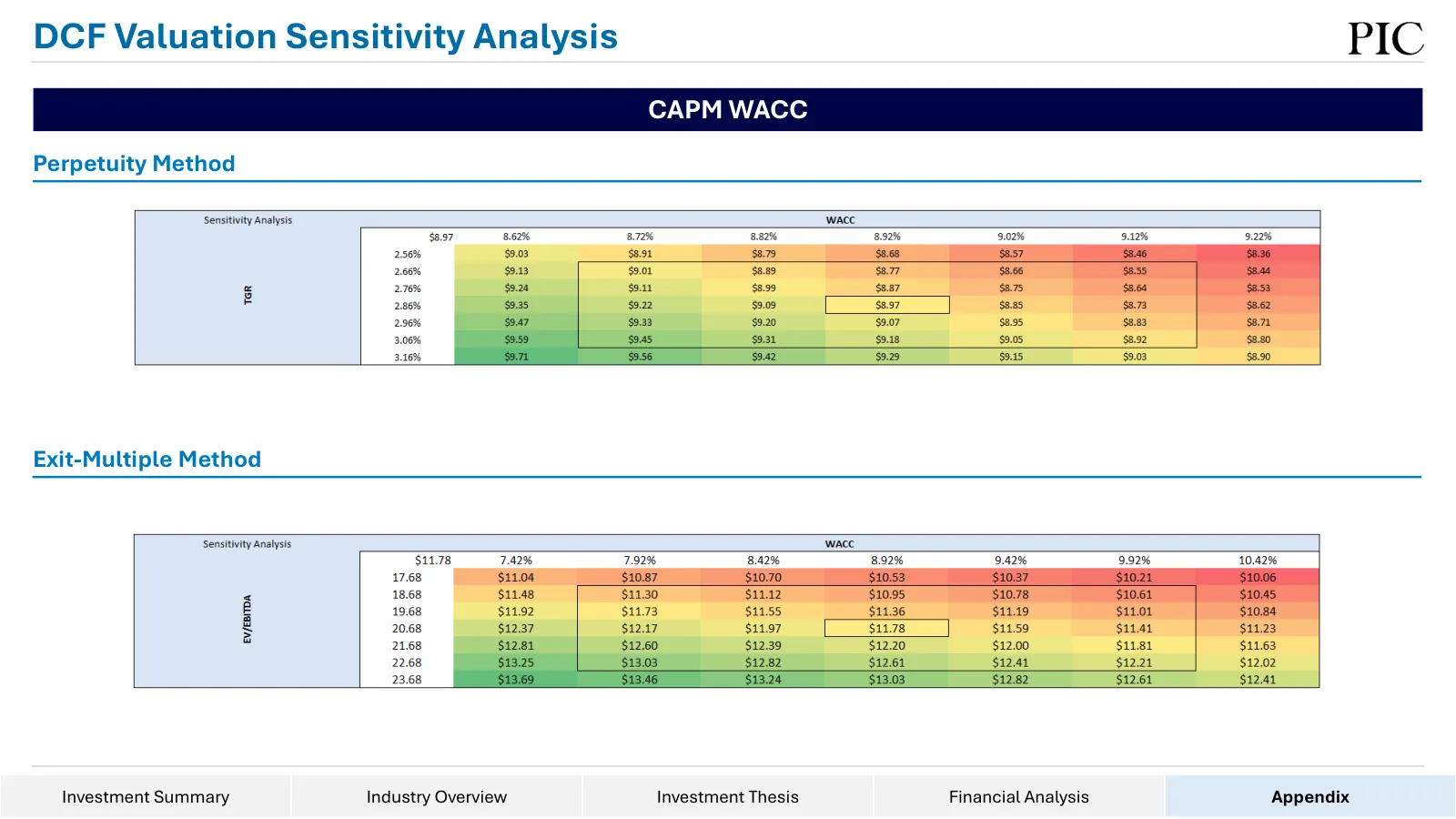Select the Financial Analysis tab
This screenshot has height=819, width=1456.
point(1019,796)
